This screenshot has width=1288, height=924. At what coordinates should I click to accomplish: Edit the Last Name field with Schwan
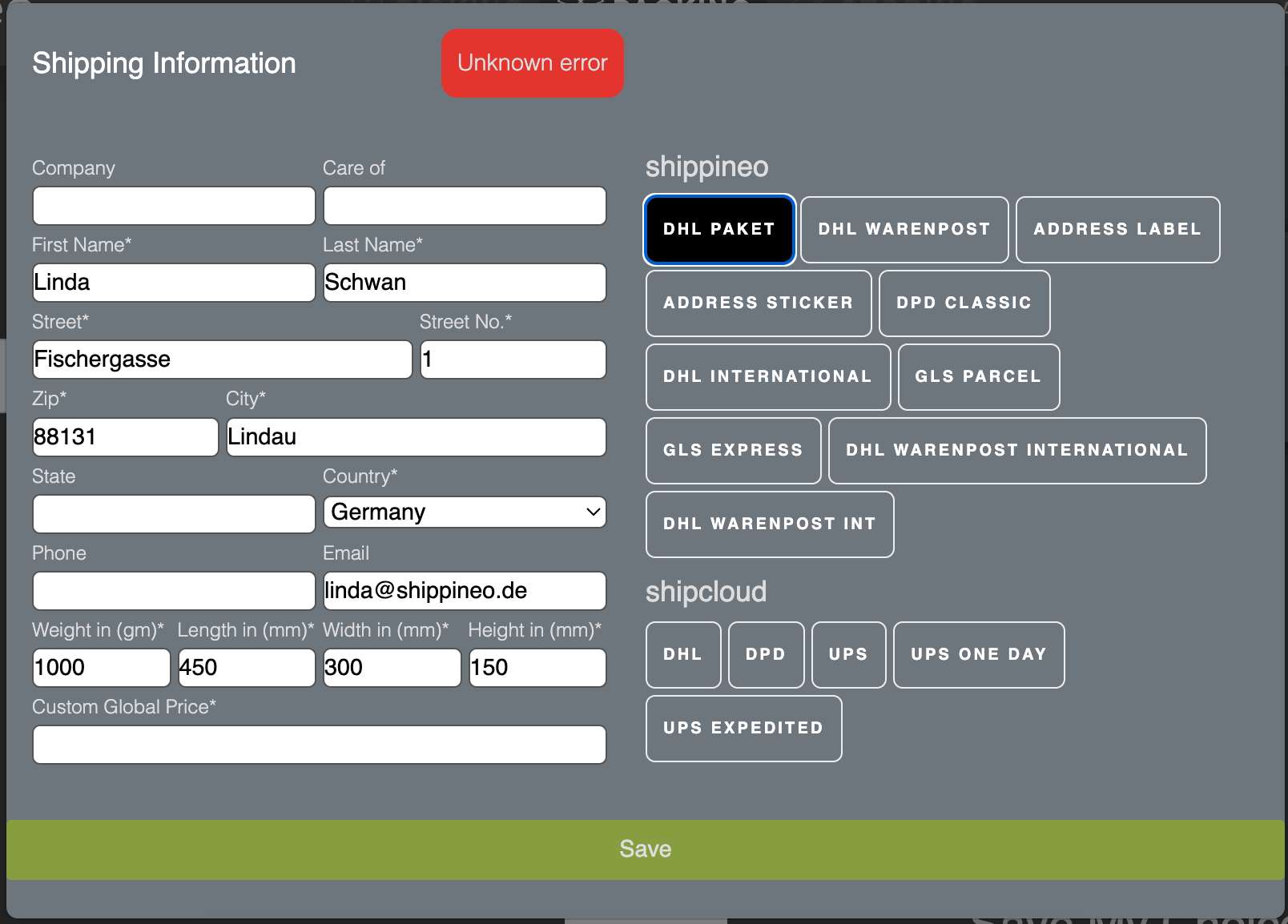point(465,283)
